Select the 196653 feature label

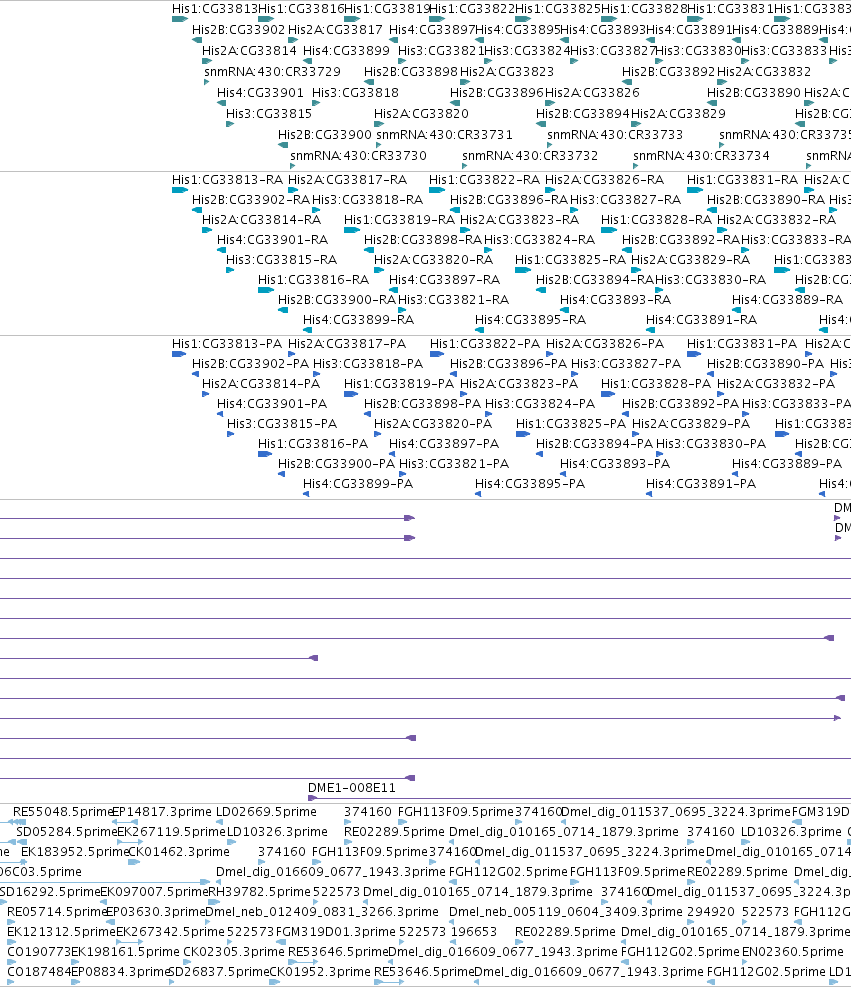(475, 932)
